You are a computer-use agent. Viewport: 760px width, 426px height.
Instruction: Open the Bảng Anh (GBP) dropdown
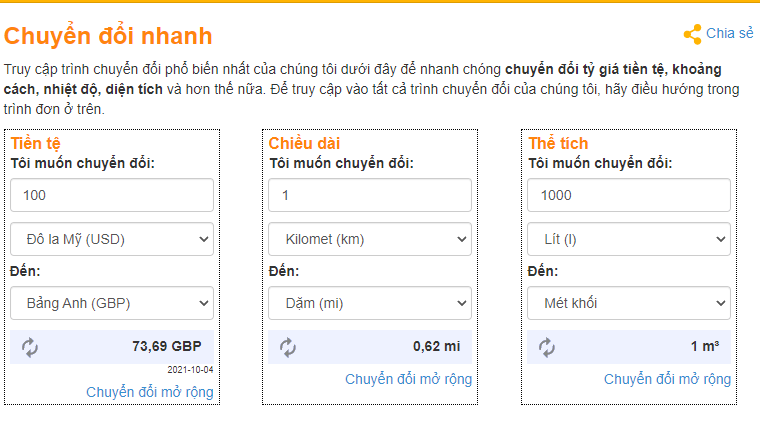[112, 302]
